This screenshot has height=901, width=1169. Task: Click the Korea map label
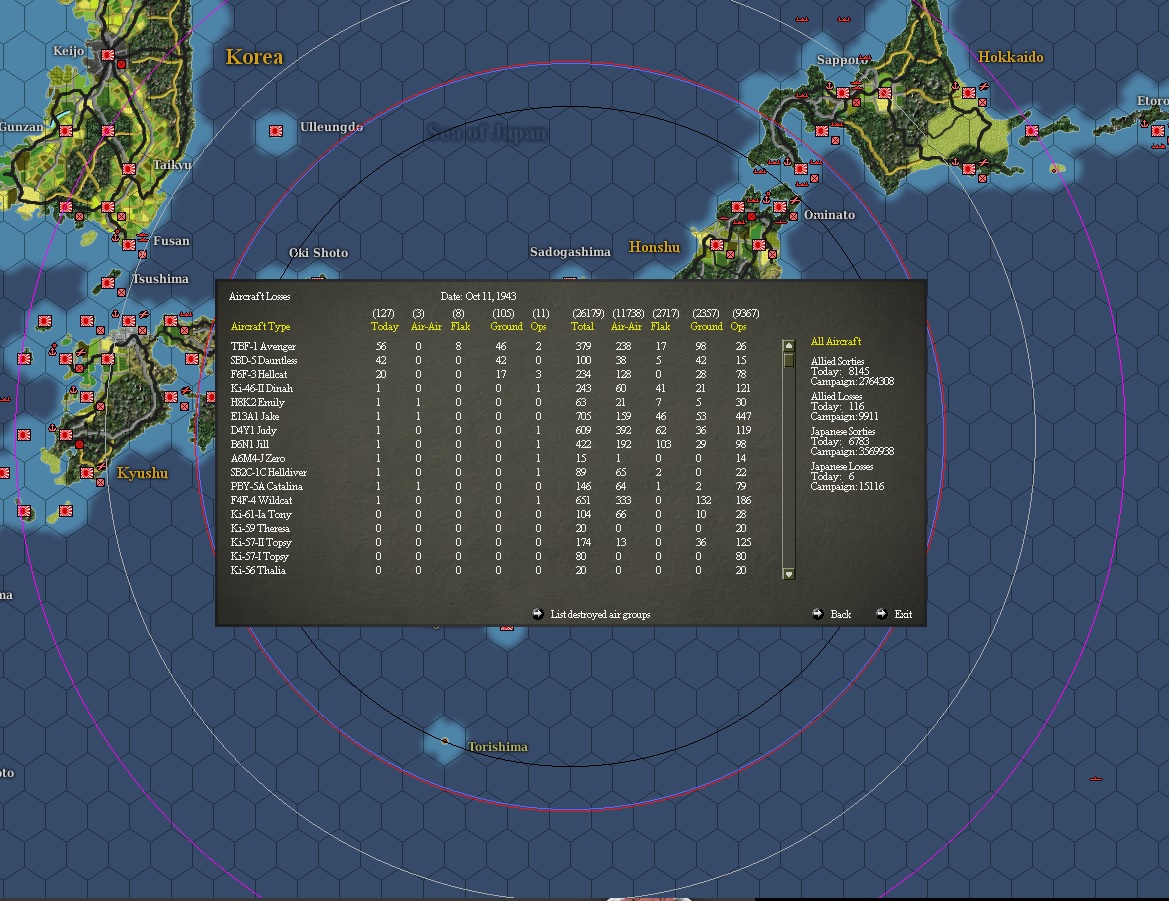(x=254, y=57)
